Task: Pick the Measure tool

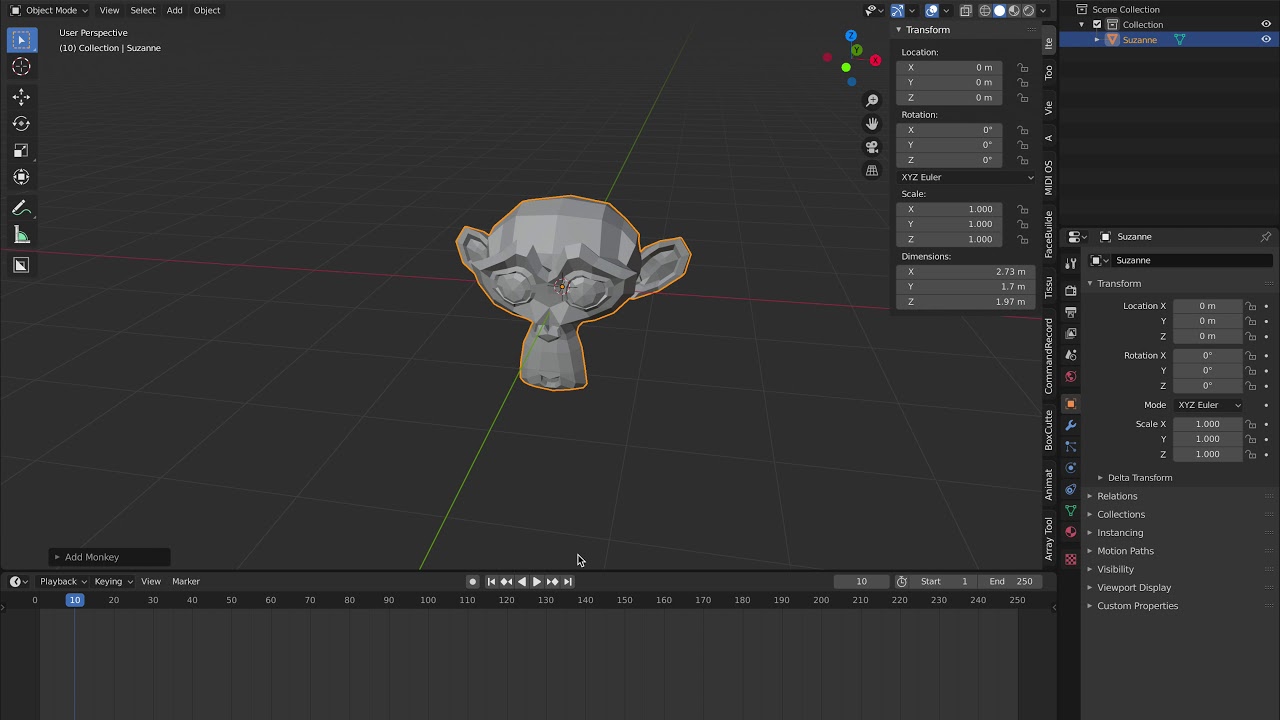Action: 21,235
